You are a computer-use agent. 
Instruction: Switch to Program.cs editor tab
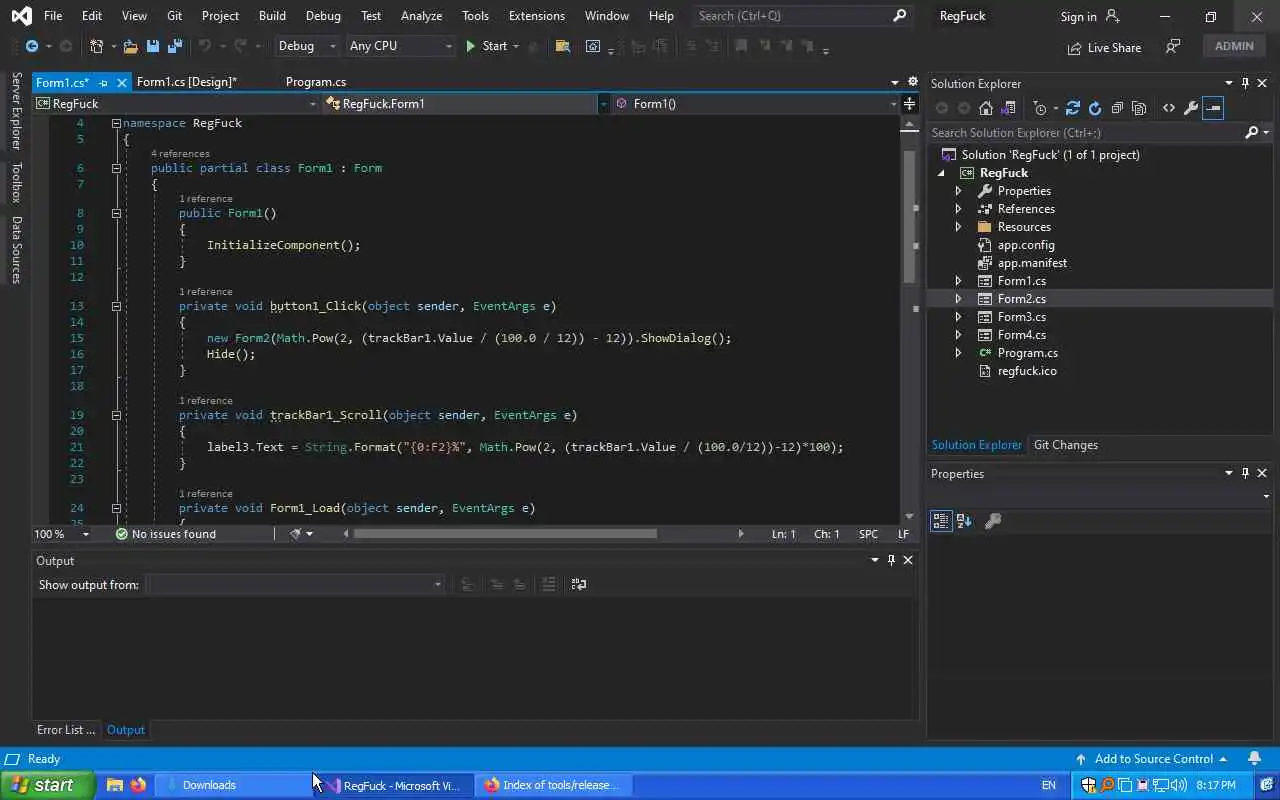[x=316, y=82]
